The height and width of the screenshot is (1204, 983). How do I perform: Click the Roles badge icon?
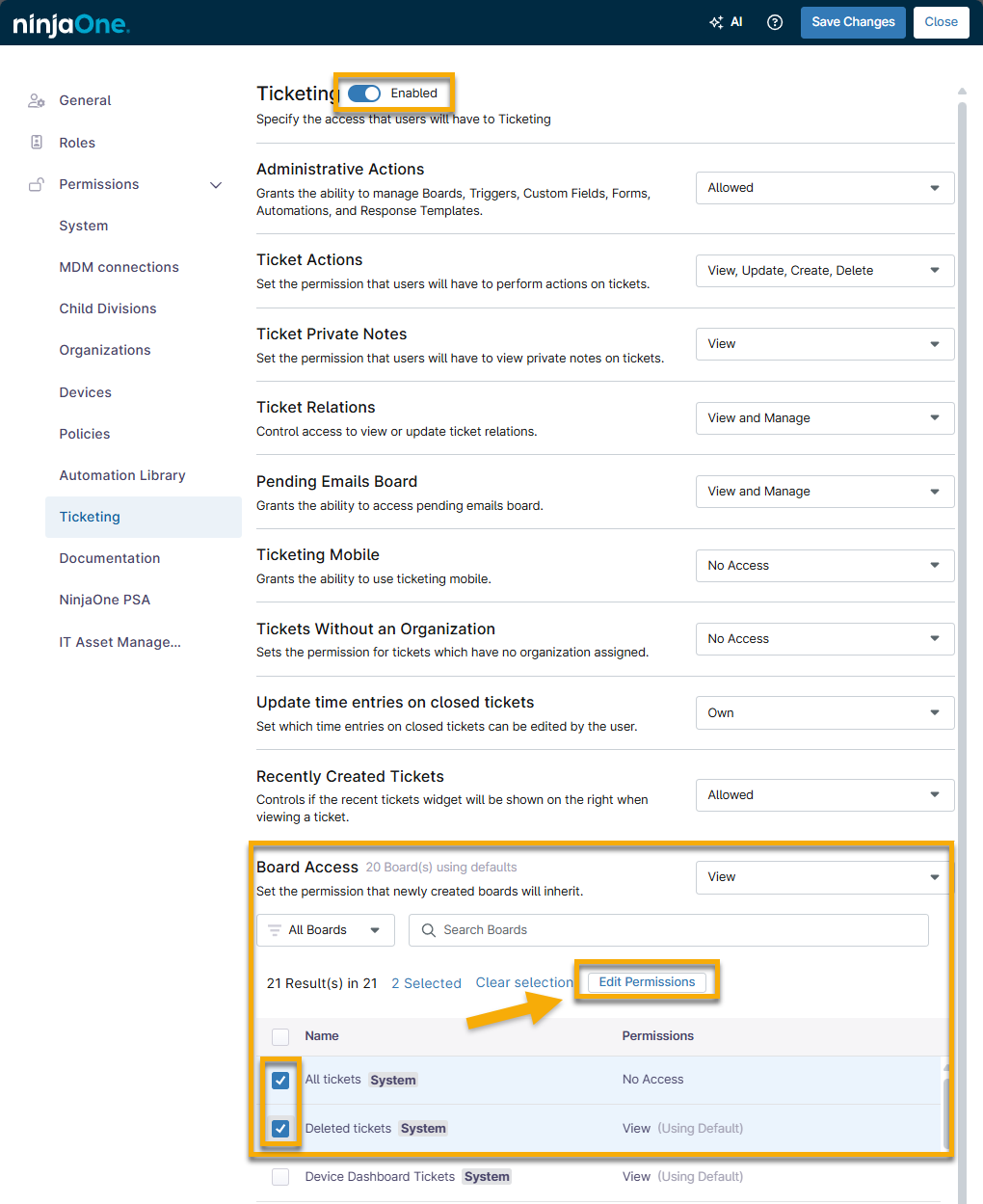tap(37, 143)
